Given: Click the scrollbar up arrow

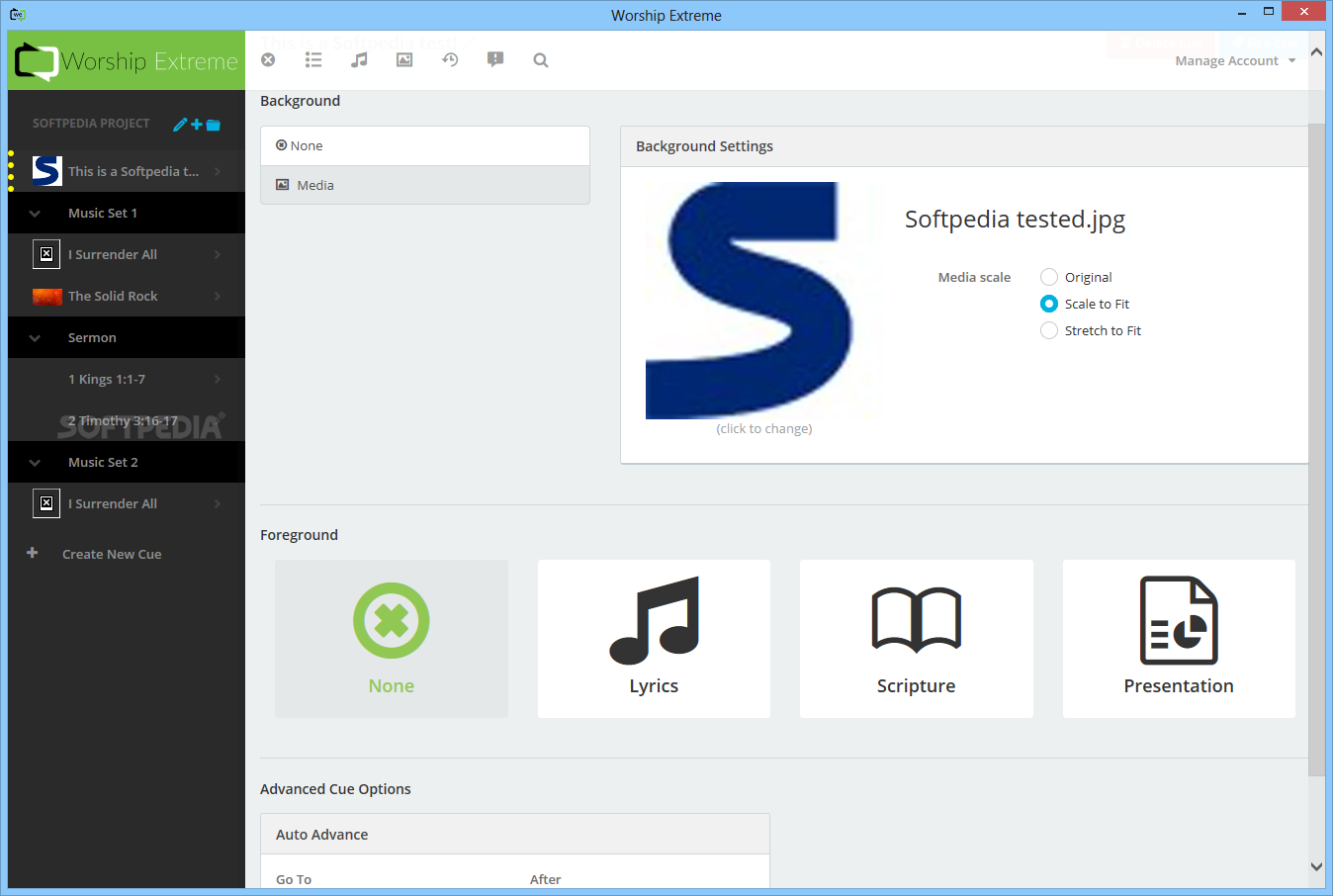Looking at the screenshot, I should [x=1316, y=52].
